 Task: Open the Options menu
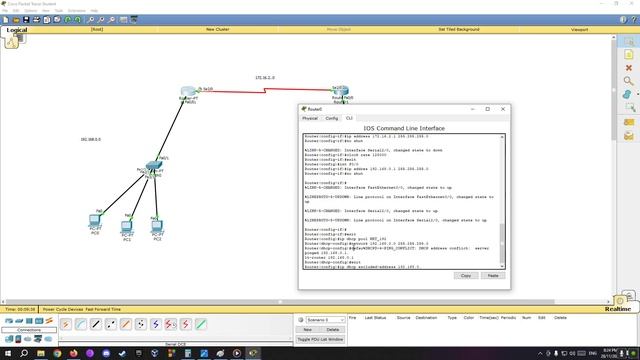pos(31,11)
